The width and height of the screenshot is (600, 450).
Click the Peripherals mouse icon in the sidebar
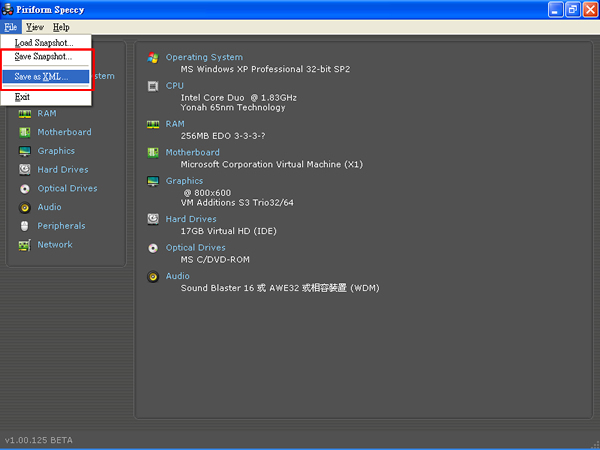(25, 226)
